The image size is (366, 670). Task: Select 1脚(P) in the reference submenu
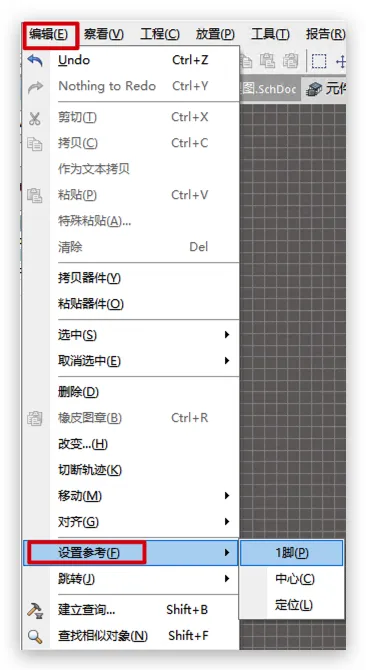292,553
